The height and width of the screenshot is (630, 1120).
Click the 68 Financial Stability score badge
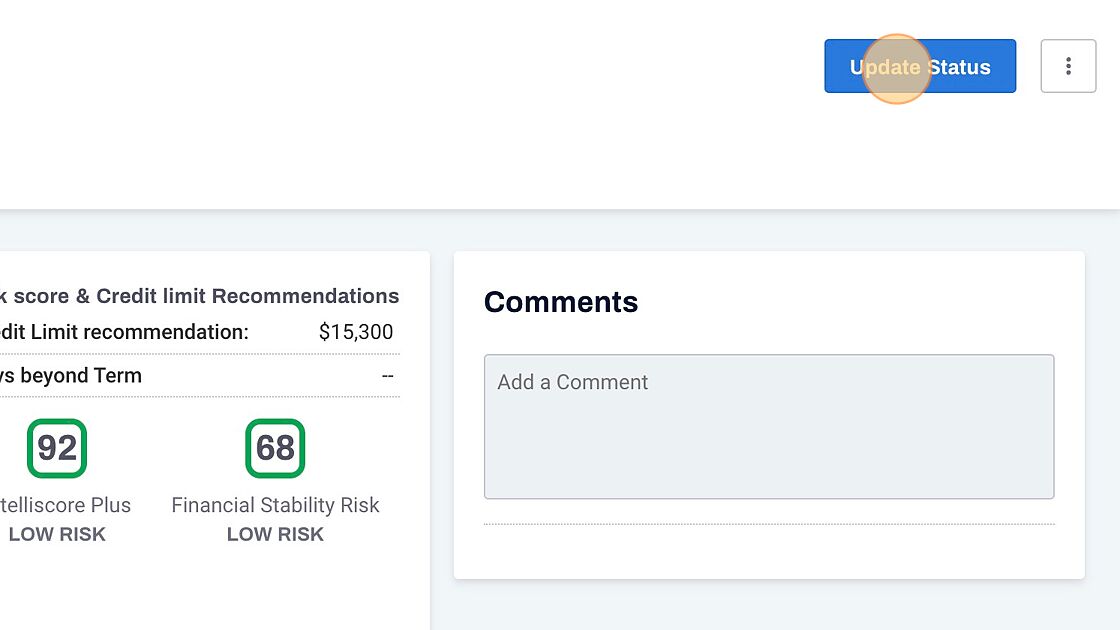pos(275,448)
